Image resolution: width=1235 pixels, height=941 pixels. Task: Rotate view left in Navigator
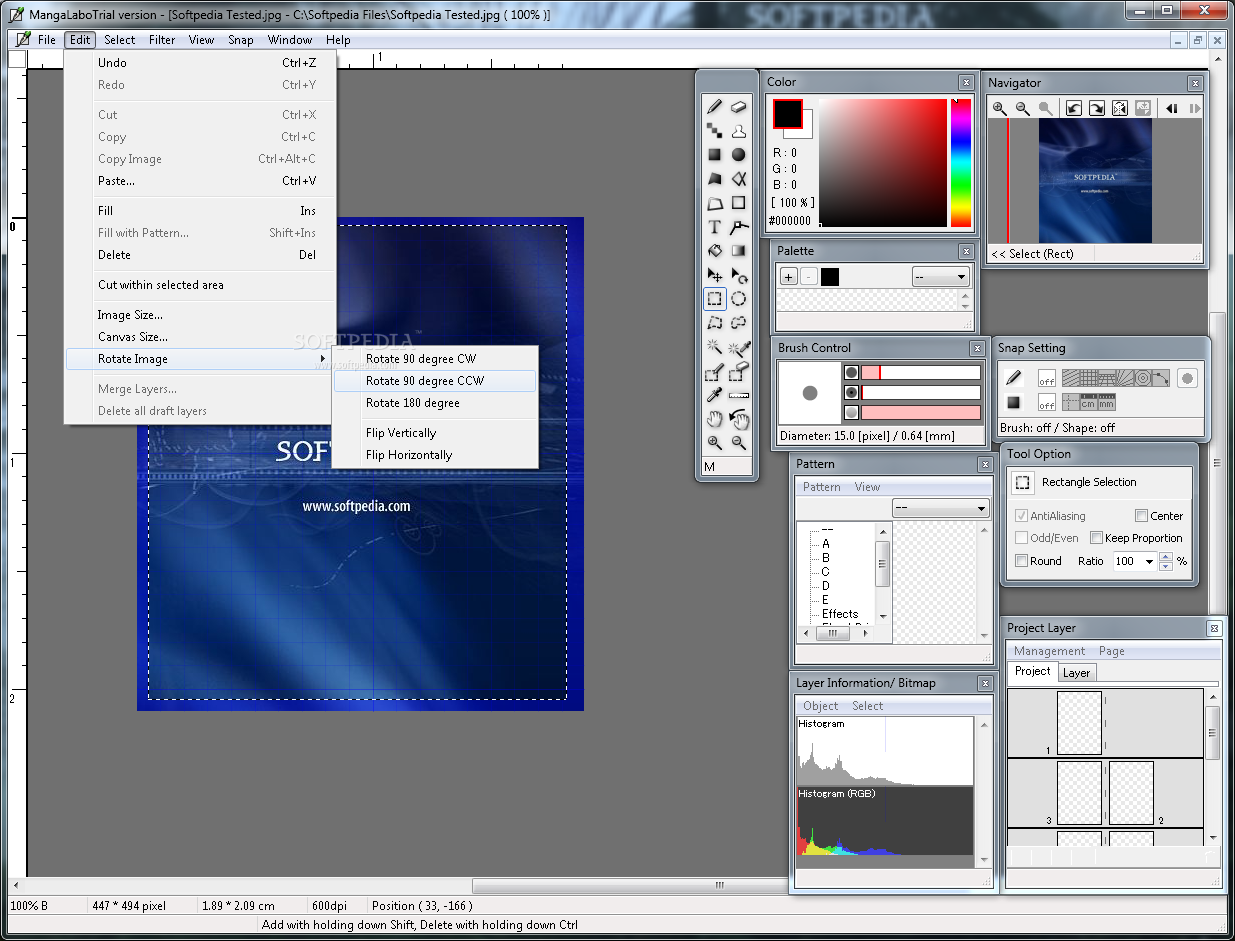click(1074, 108)
